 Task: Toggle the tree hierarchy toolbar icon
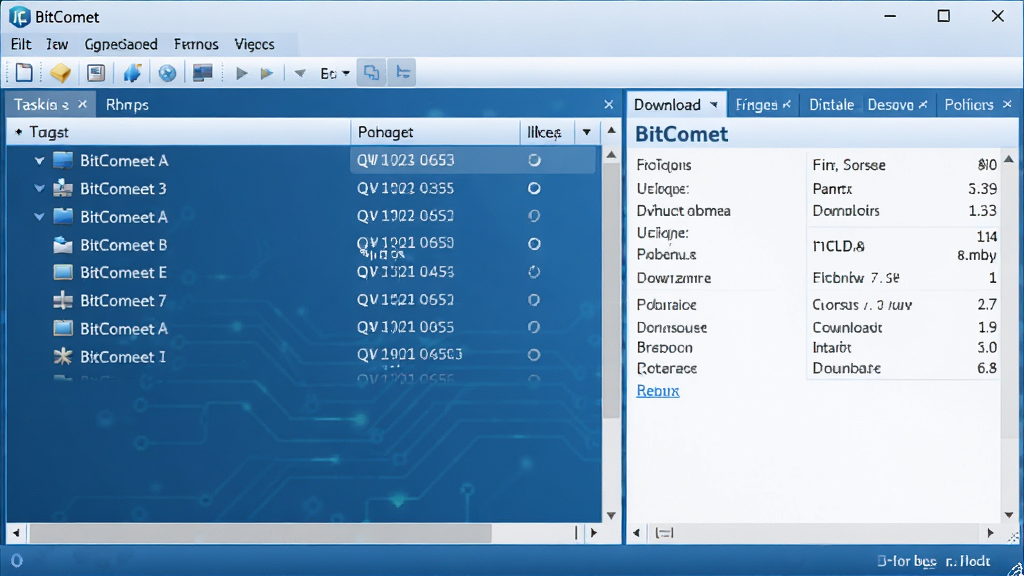403,72
